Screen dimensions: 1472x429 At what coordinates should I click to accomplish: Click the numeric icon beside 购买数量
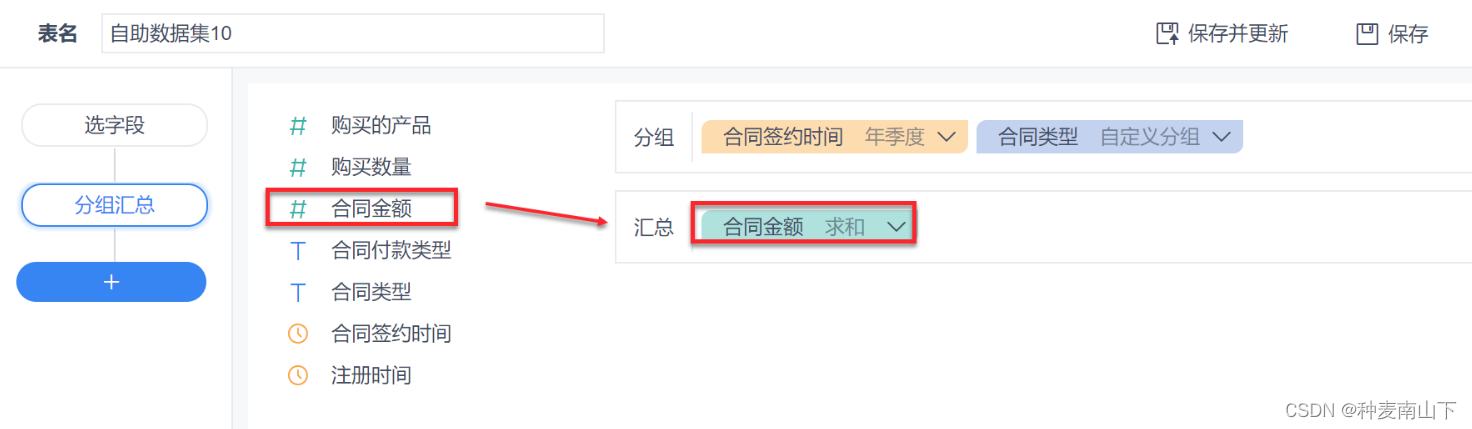298,167
